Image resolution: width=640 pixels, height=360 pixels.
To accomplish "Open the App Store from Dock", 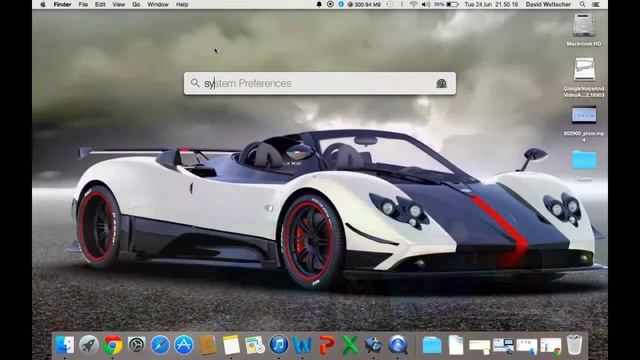I will pyautogui.click(x=184, y=345).
